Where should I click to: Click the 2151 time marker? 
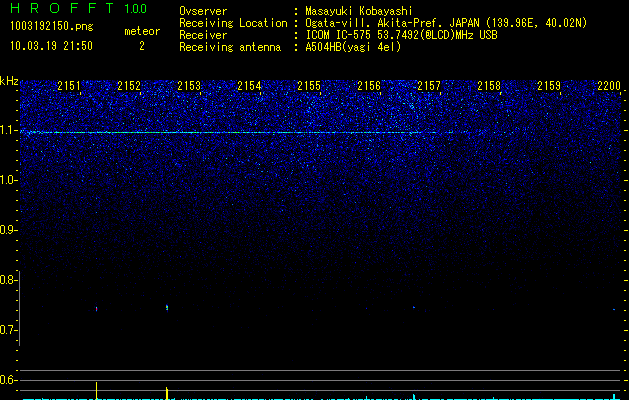pos(69,85)
